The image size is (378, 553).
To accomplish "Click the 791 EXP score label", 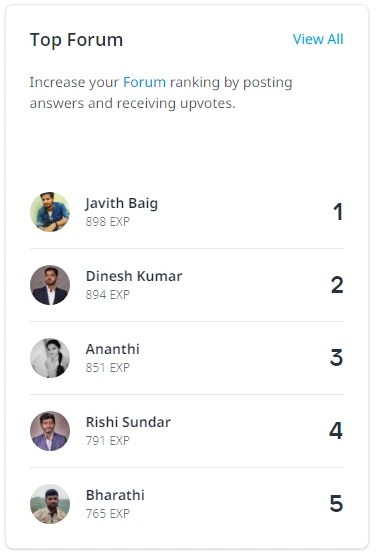I will click(x=108, y=440).
